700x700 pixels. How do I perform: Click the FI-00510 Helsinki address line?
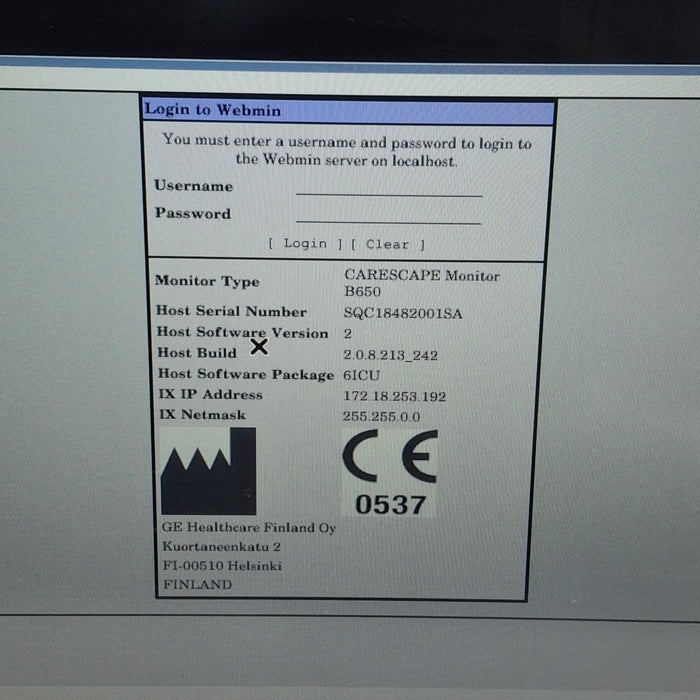tap(222, 566)
